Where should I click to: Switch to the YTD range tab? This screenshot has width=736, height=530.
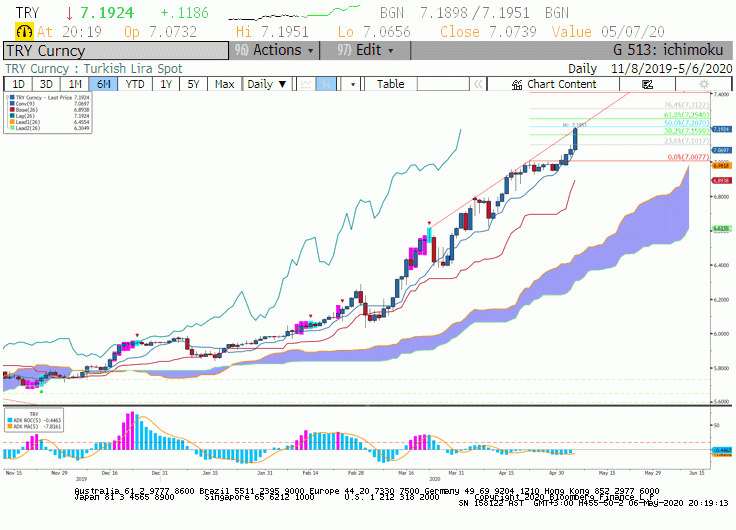[x=135, y=84]
